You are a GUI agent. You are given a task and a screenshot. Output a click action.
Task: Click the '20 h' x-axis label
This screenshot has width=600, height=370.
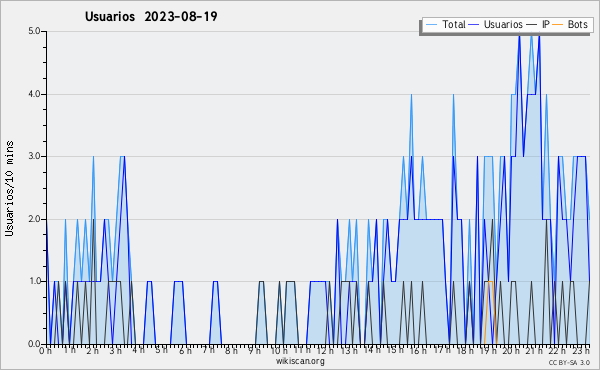pos(512,351)
